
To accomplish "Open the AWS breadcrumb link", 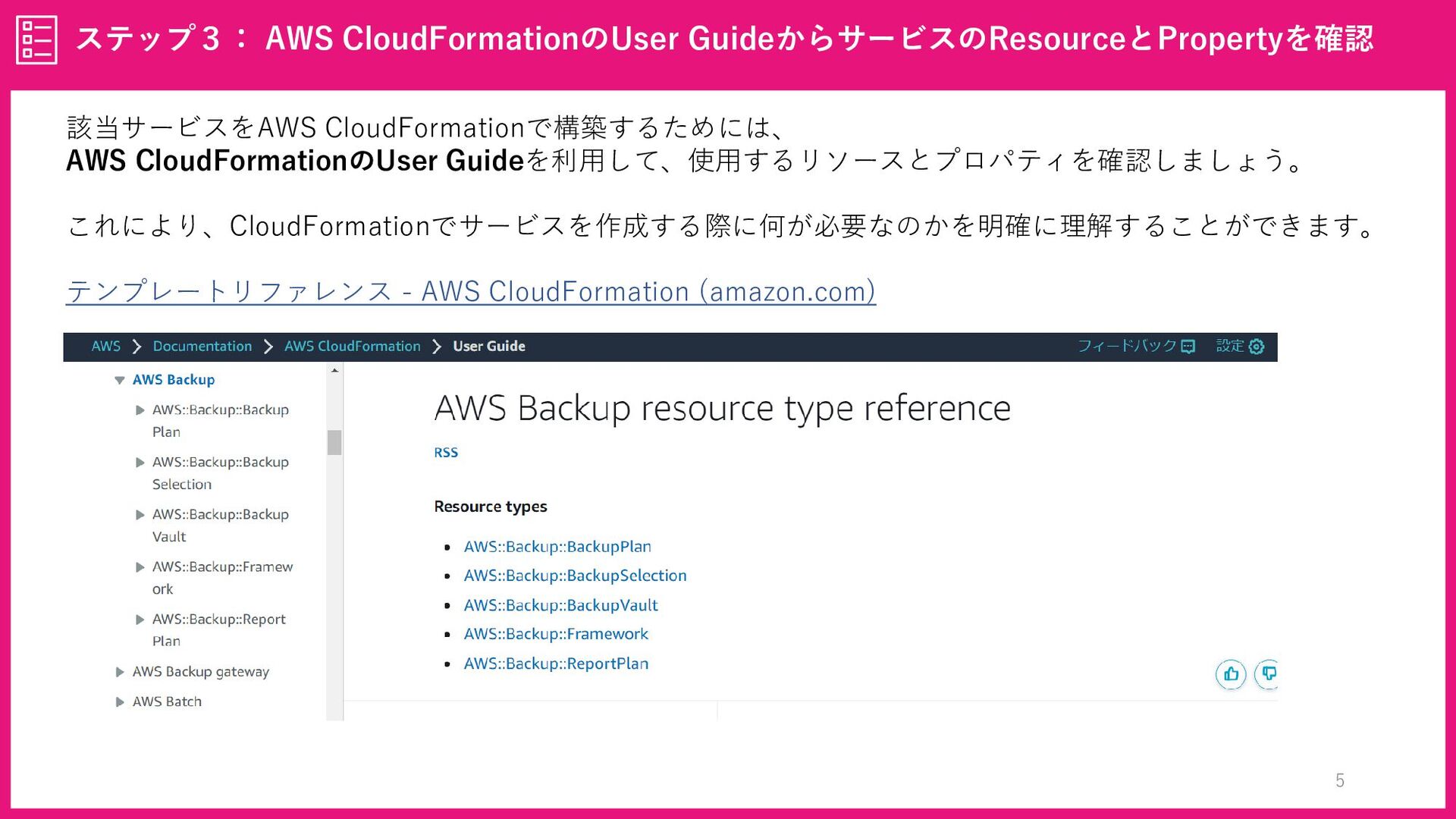I will click(106, 347).
